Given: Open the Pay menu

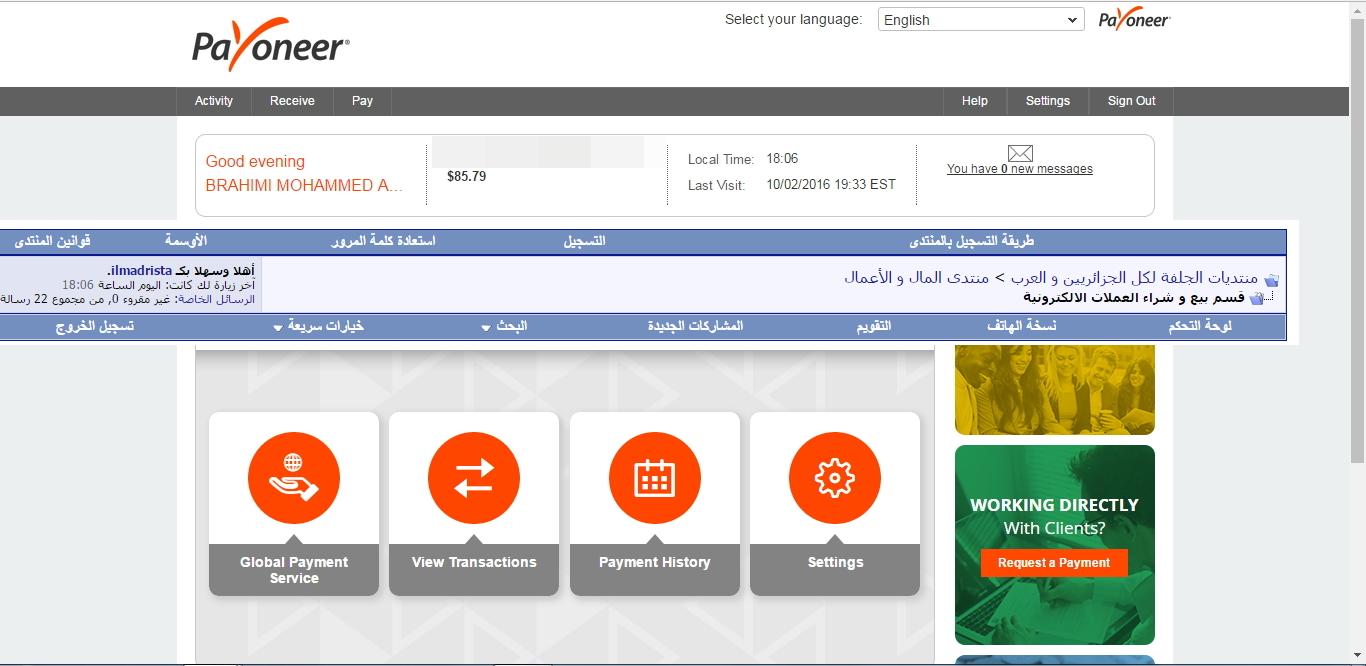Looking at the screenshot, I should (362, 101).
